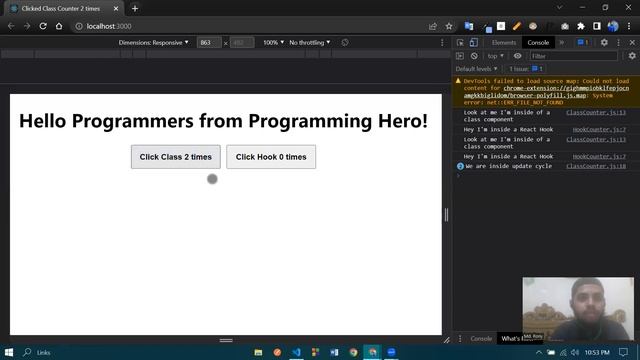The width and height of the screenshot is (640, 360).
Task: Open the Google Translate extension icon
Action: 469,26
